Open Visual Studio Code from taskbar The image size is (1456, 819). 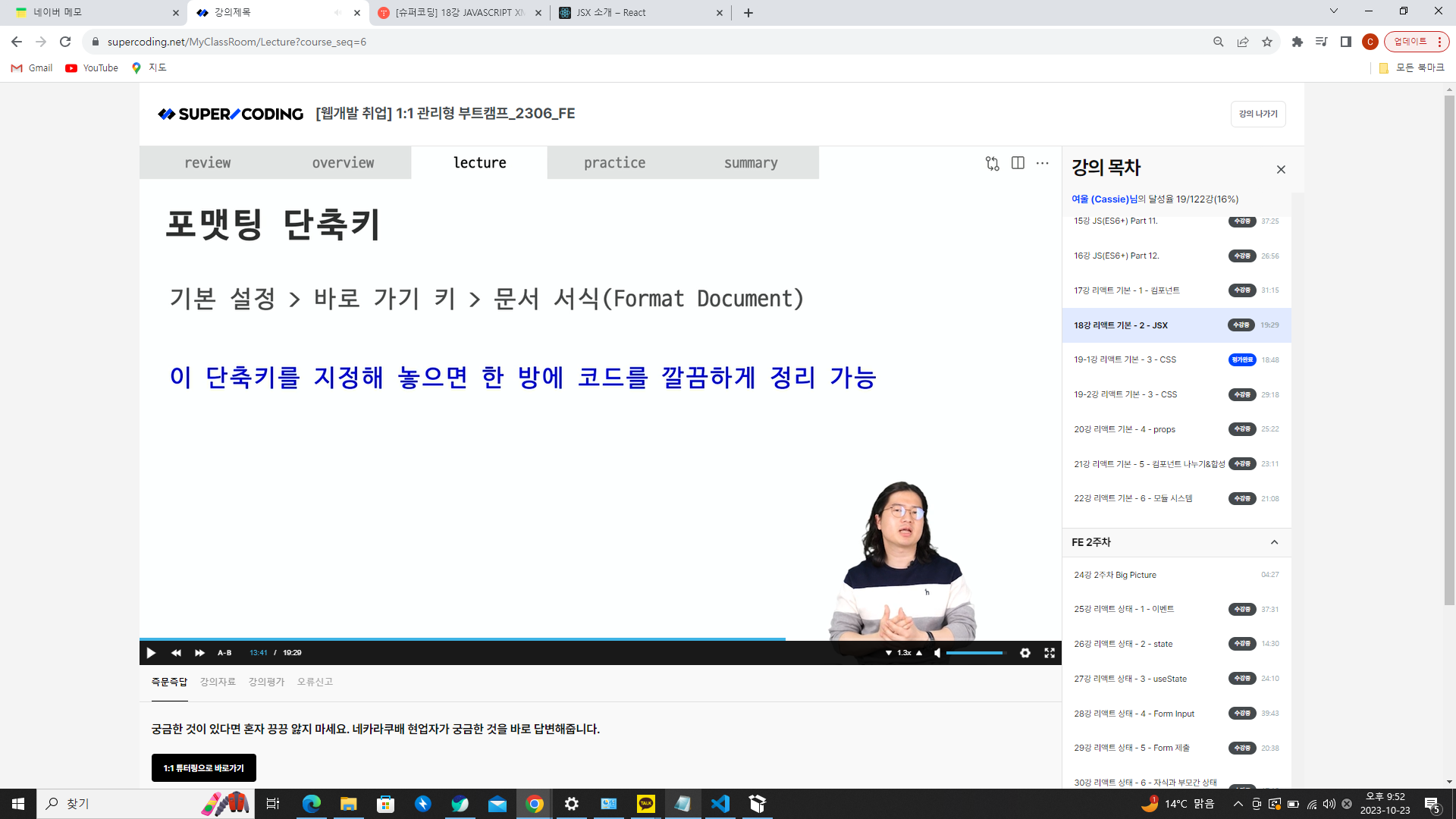(720, 804)
